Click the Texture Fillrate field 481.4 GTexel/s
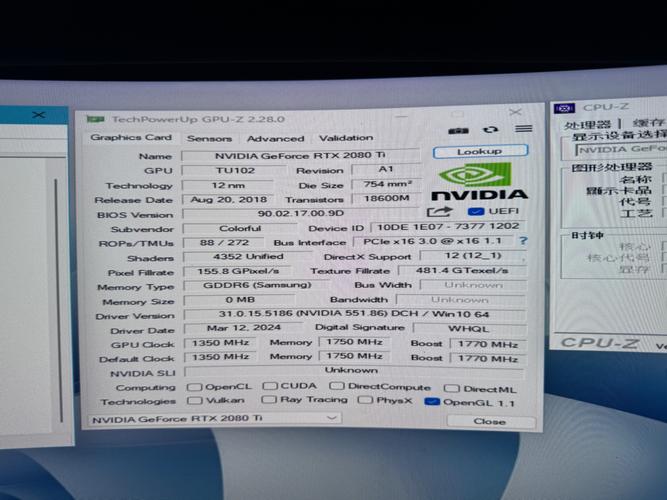The image size is (667, 500). coord(462,271)
